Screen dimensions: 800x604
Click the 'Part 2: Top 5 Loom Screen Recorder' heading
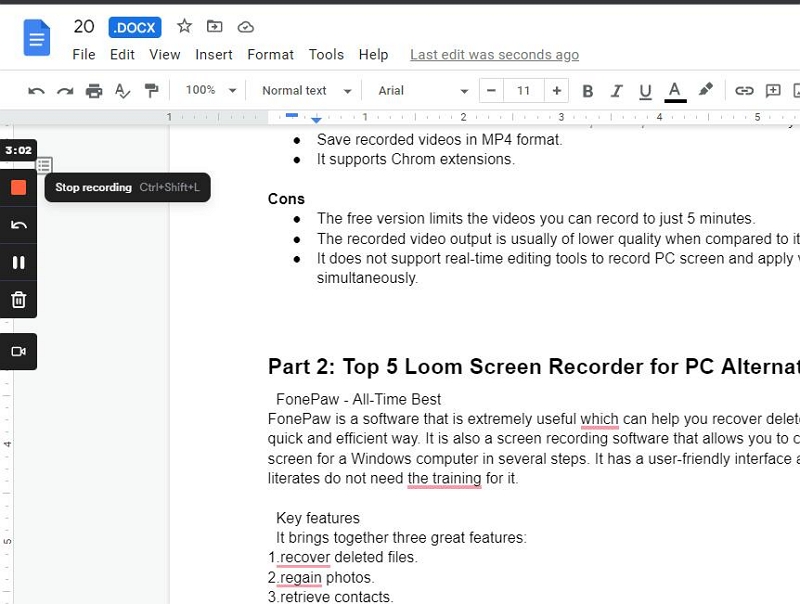pyautogui.click(x=534, y=367)
